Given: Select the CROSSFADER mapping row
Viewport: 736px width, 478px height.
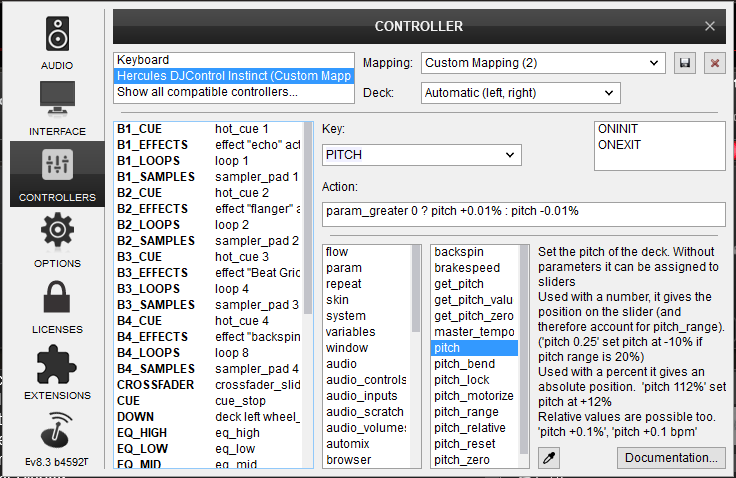Looking at the screenshot, I should point(209,385).
